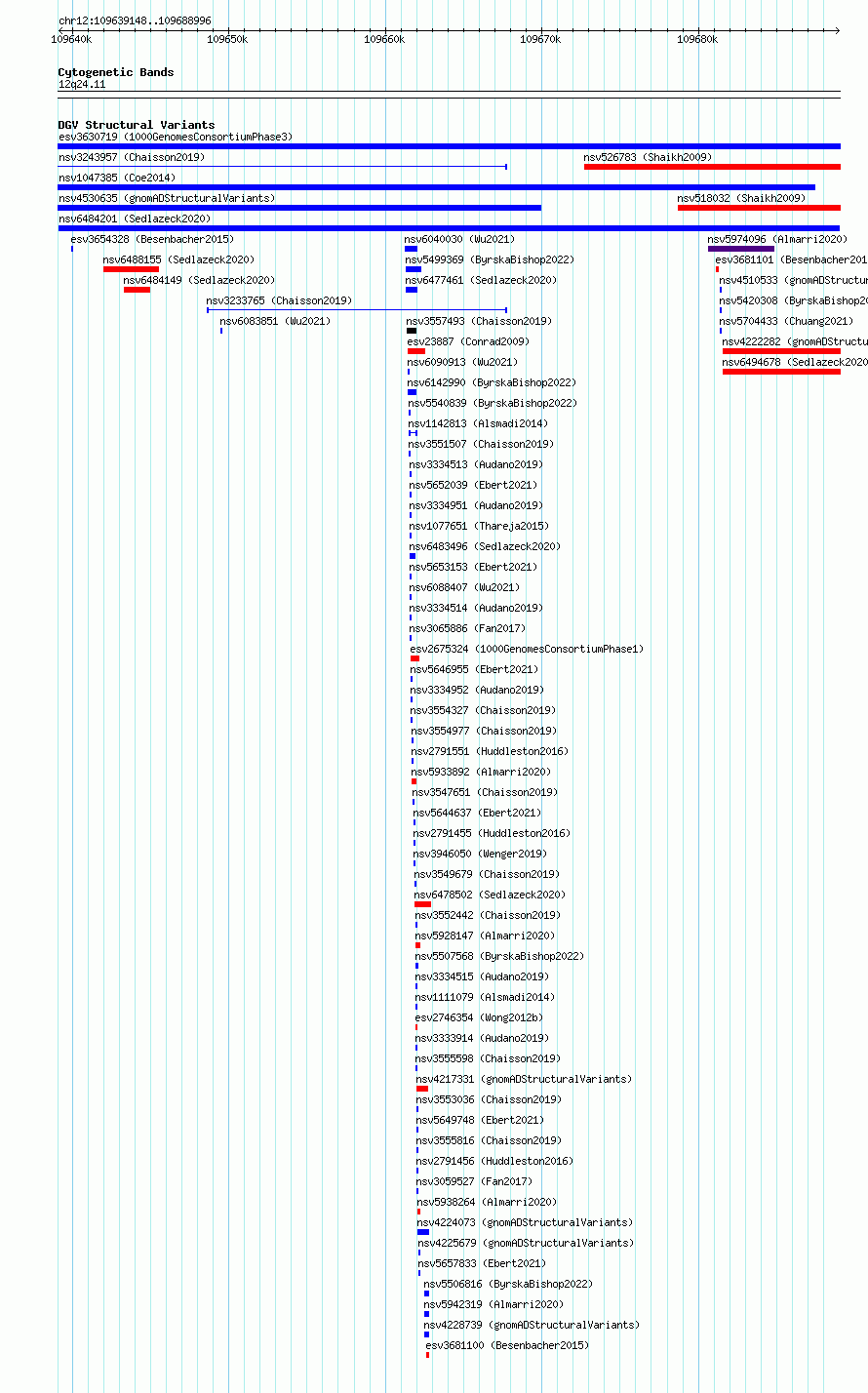Select the red bar under nsv6478502
The width and height of the screenshot is (868, 1393).
pos(422,904)
